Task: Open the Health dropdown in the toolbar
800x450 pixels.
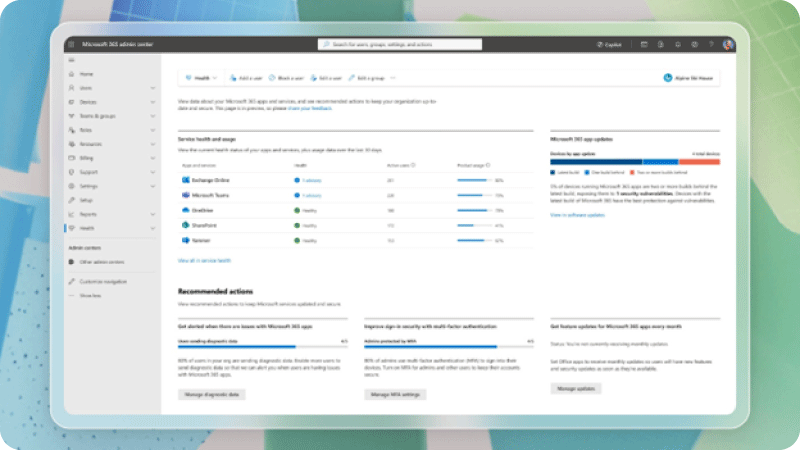Action: coord(201,78)
